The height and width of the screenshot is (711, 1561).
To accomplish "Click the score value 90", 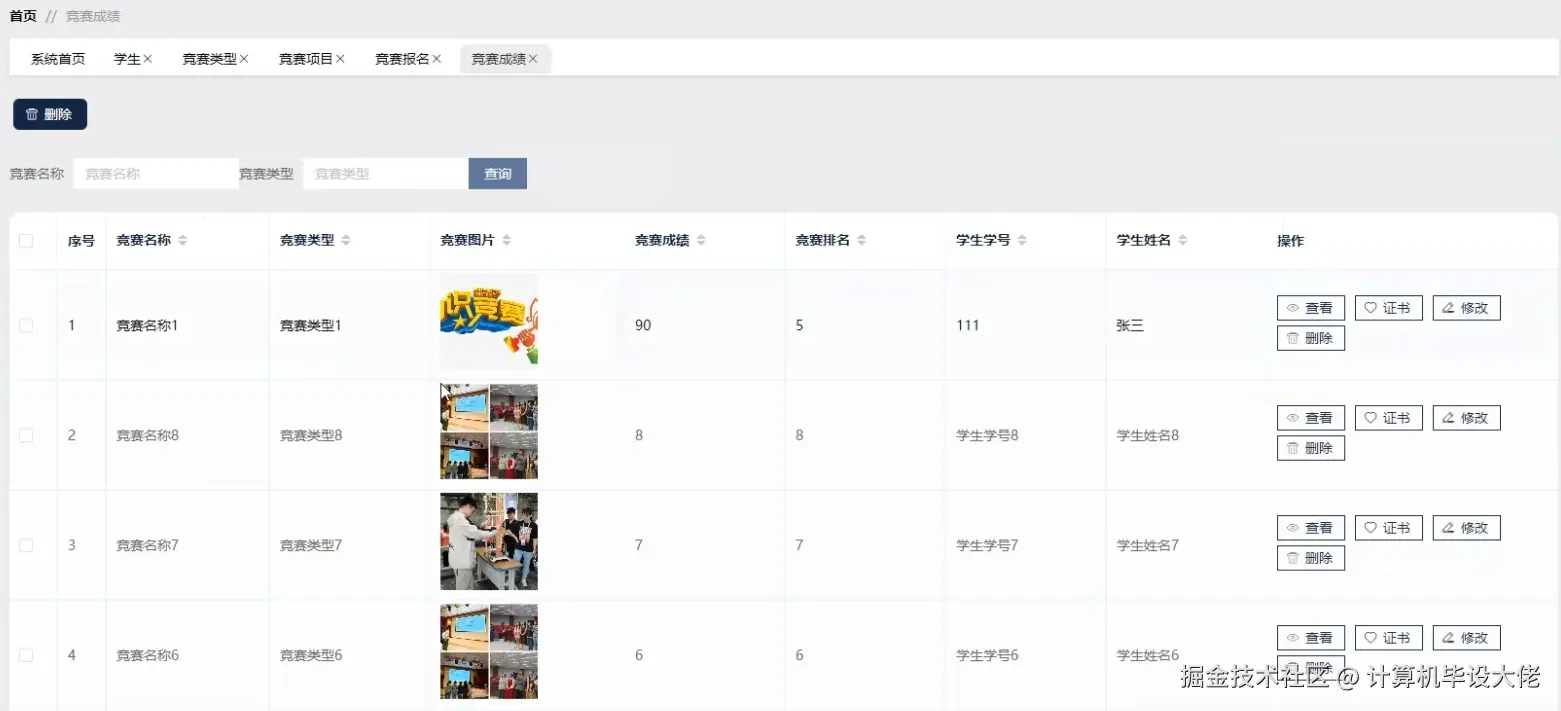I will pos(643,325).
